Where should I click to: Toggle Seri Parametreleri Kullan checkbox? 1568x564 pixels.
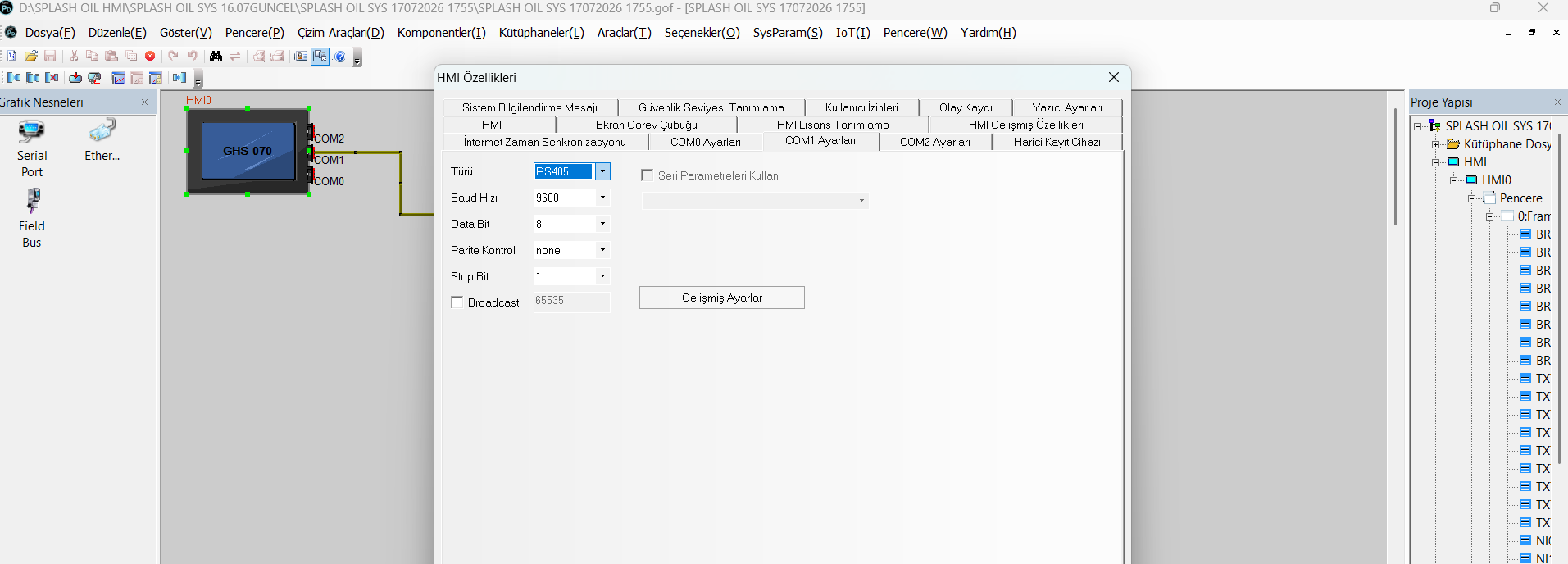[647, 175]
